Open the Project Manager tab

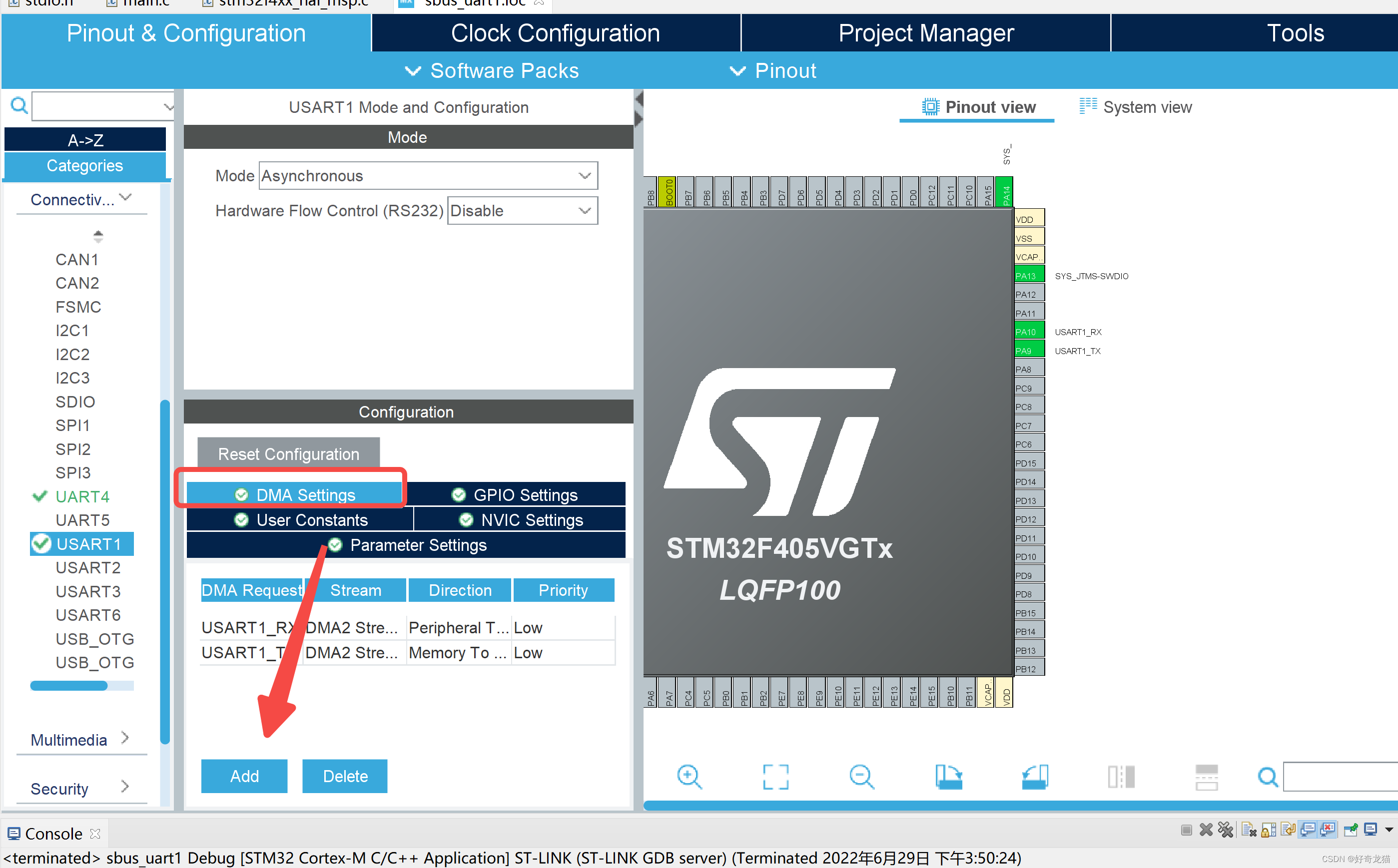pyautogui.click(x=926, y=33)
